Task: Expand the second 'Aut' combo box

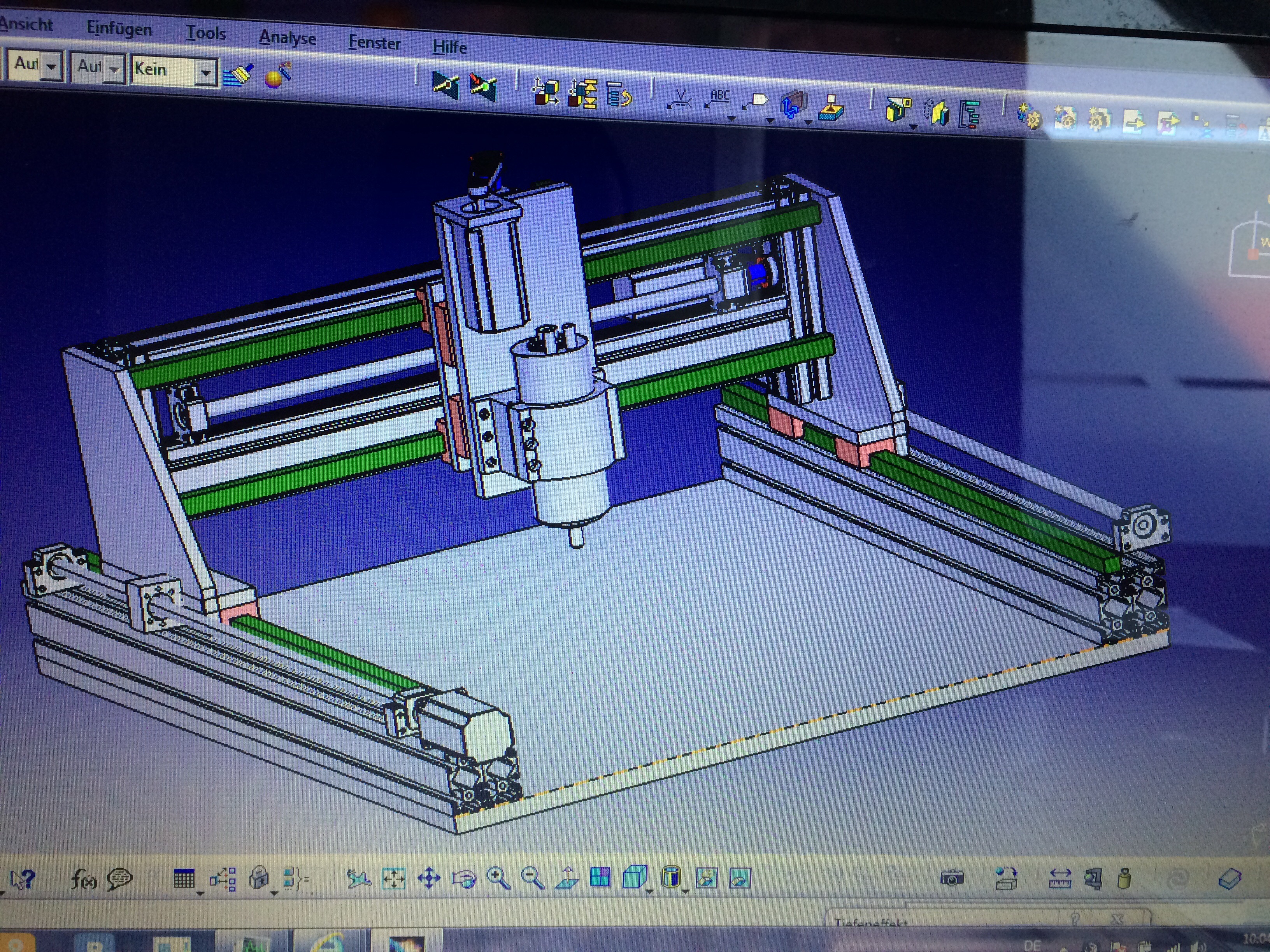Action: pyautogui.click(x=114, y=70)
